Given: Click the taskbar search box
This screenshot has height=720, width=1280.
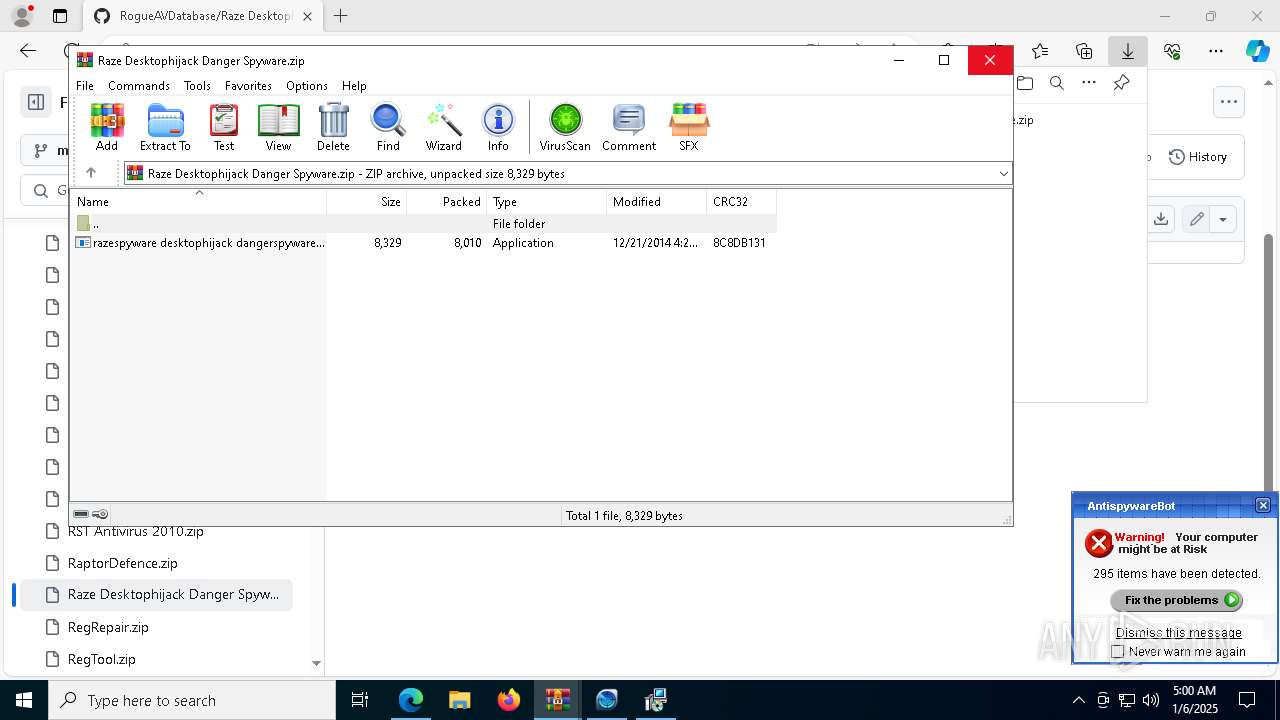Looking at the screenshot, I should click(x=192, y=700).
